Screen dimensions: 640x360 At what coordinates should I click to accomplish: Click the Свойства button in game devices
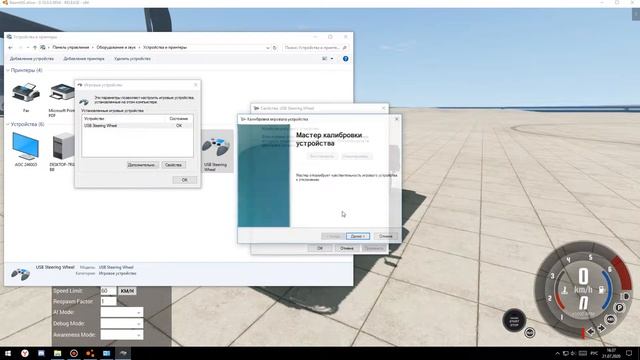pos(173,165)
